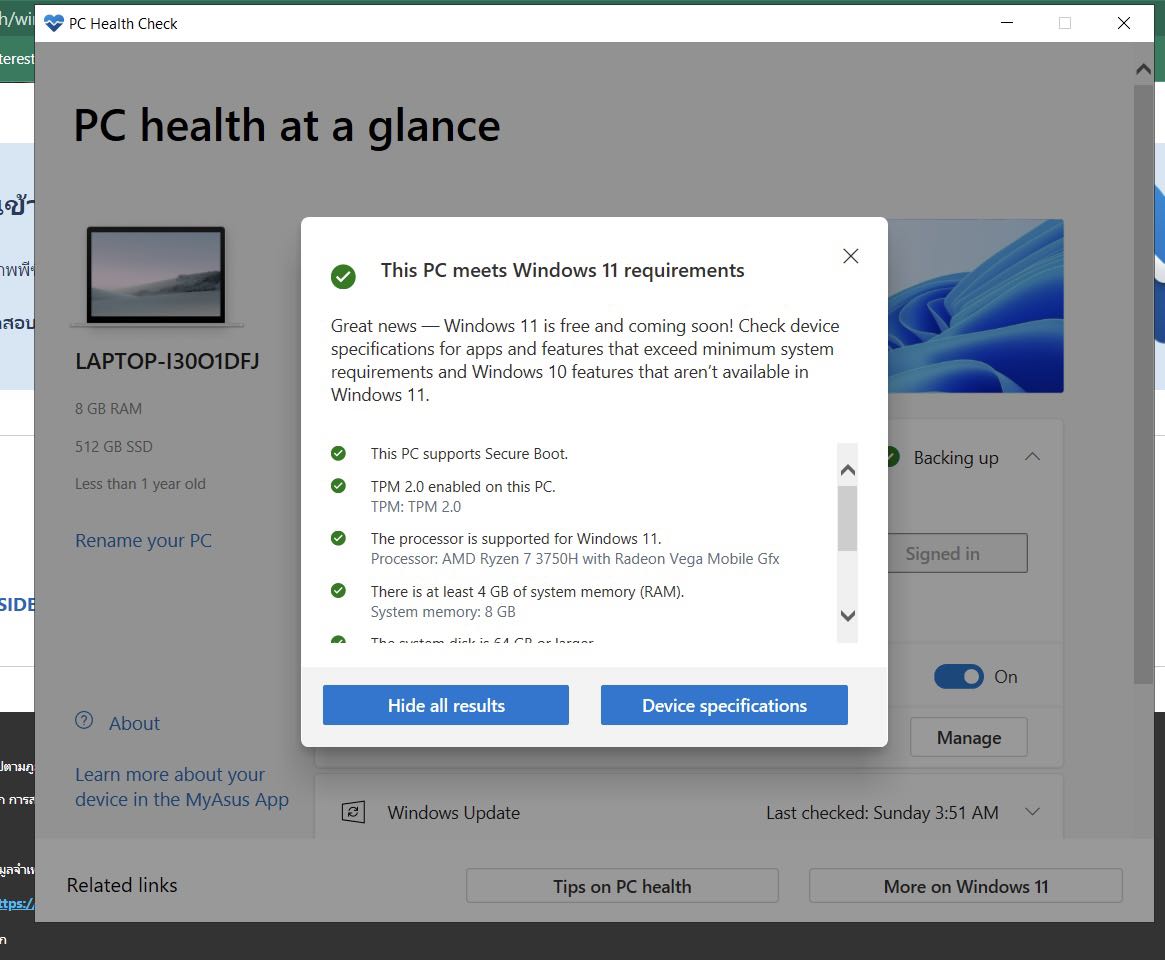The image size is (1165, 960).
Task: Click 'Less than 1 year old' text
Action: (x=140, y=484)
